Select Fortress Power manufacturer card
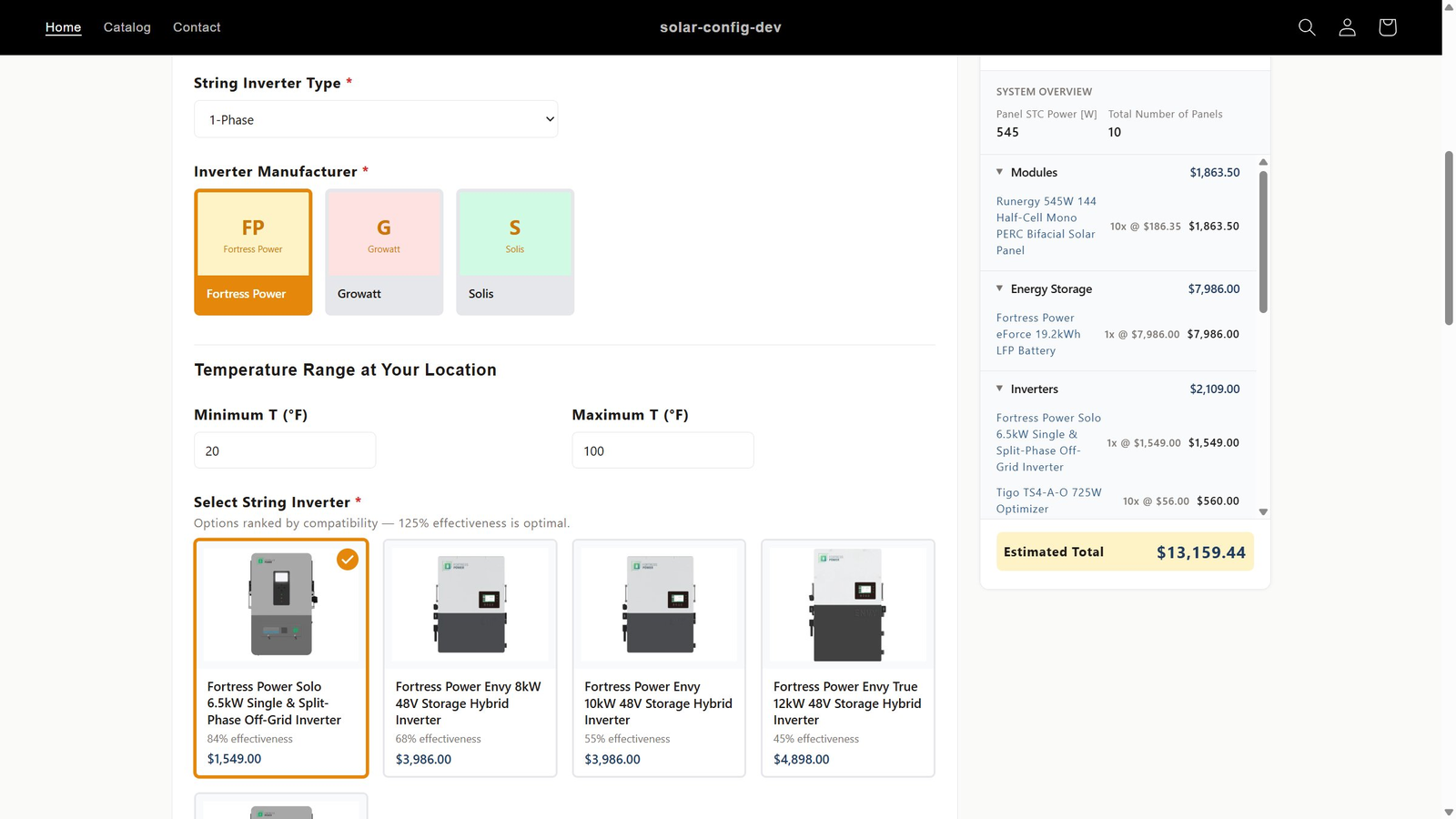 pyautogui.click(x=253, y=252)
